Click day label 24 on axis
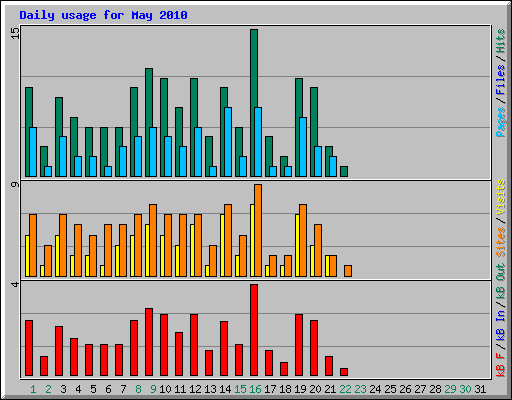The image size is (512, 400). pyautogui.click(x=375, y=389)
